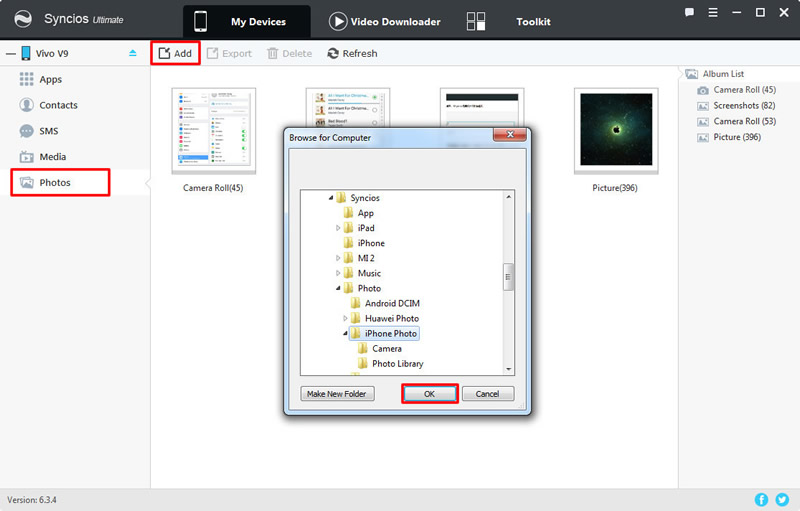Collapse the Vivo V9 device tree

pyautogui.click(x=11, y=54)
